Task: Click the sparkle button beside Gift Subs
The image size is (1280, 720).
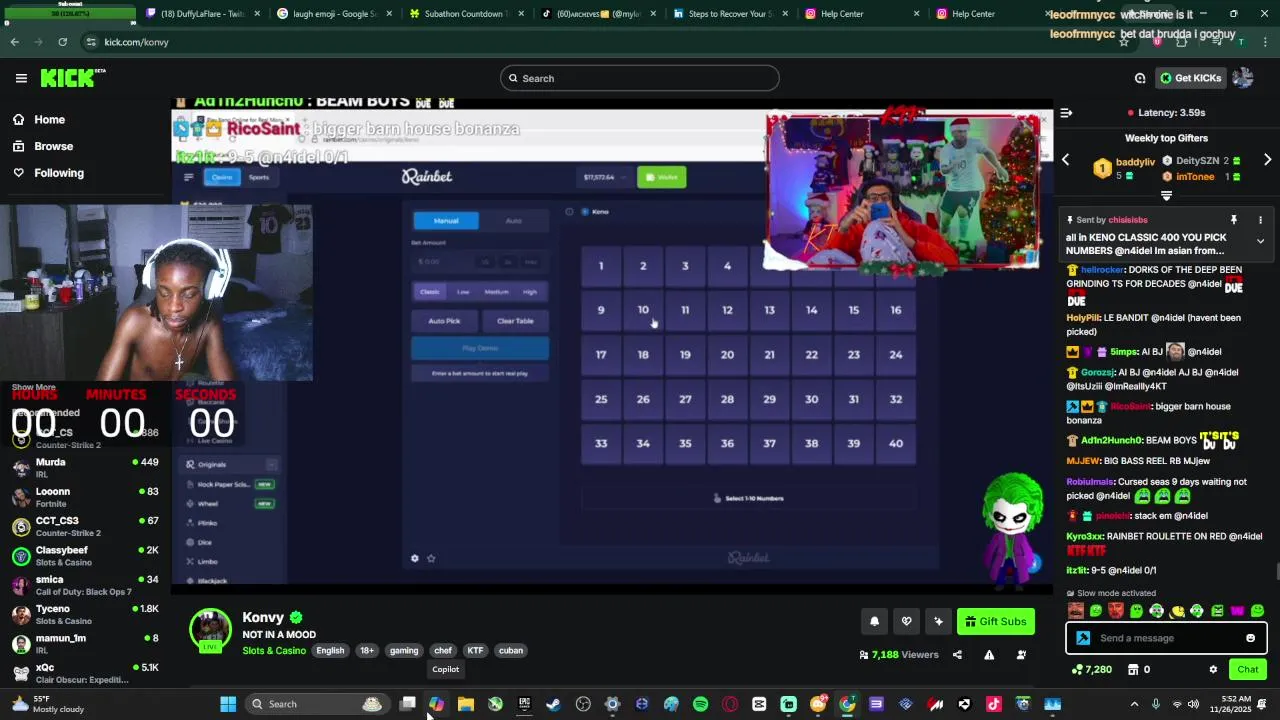Action: tap(938, 621)
